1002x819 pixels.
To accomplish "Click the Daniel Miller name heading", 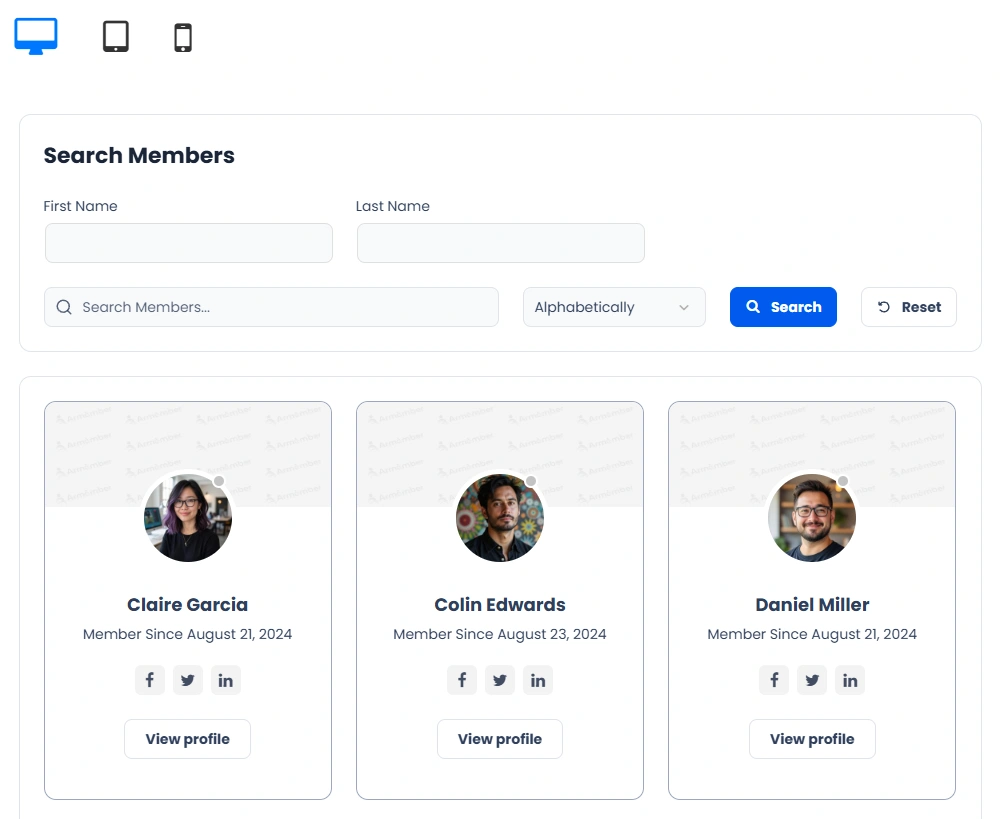I will [x=812, y=604].
